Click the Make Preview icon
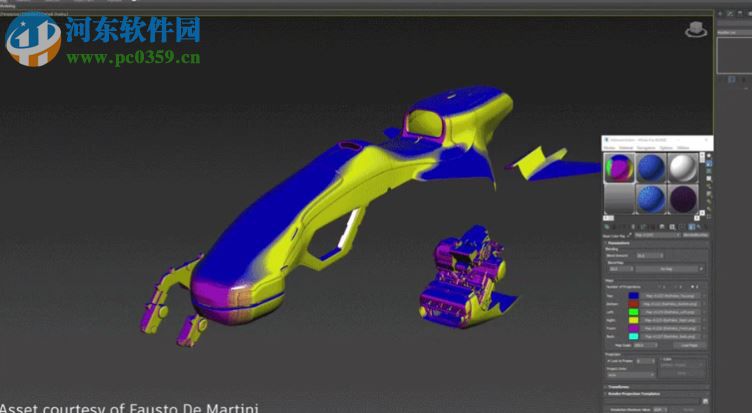This screenshot has height=413, width=752. (709, 194)
